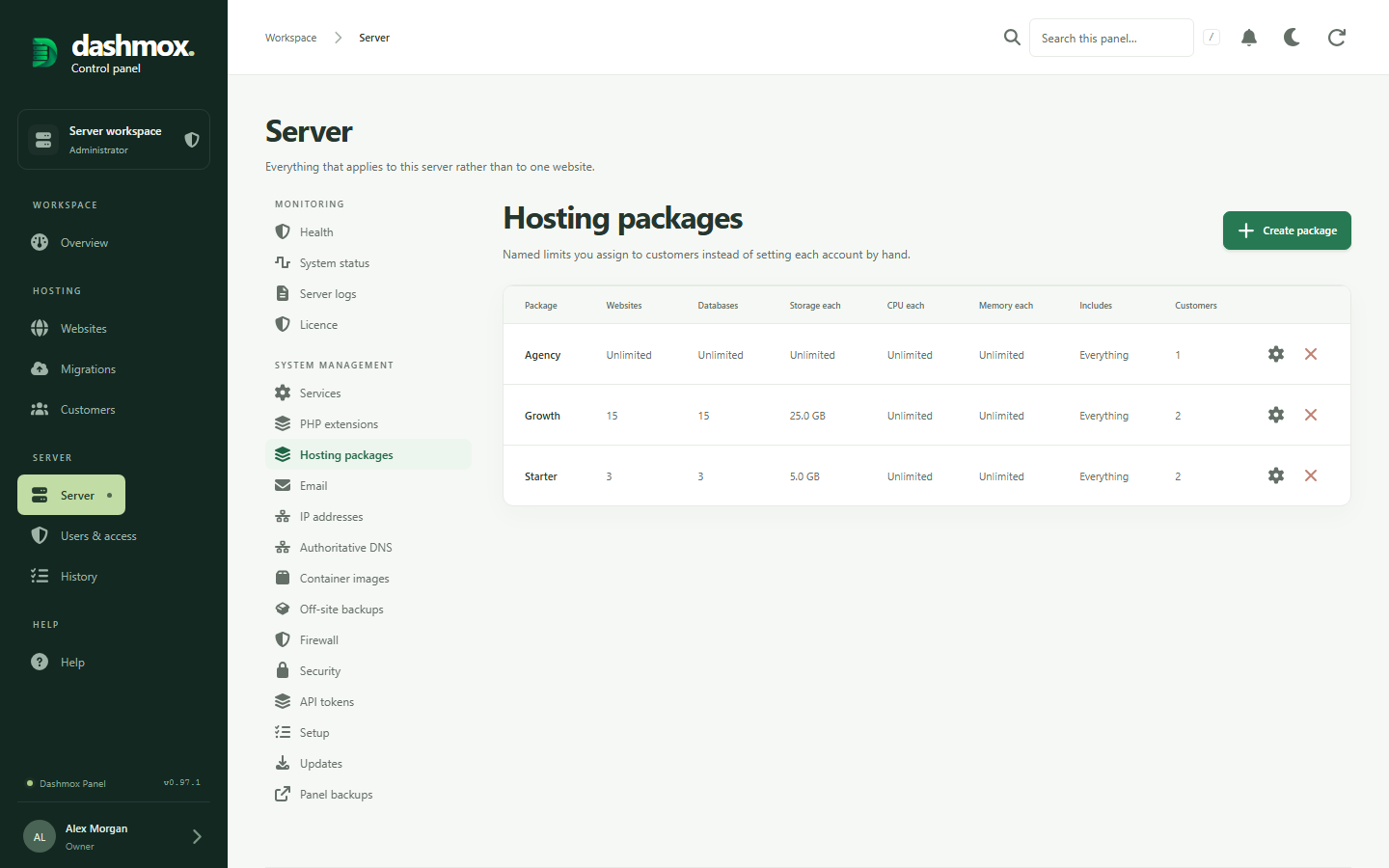This screenshot has height=868, width=1389.
Task: Click the IP addresses network icon
Action: tap(283, 516)
